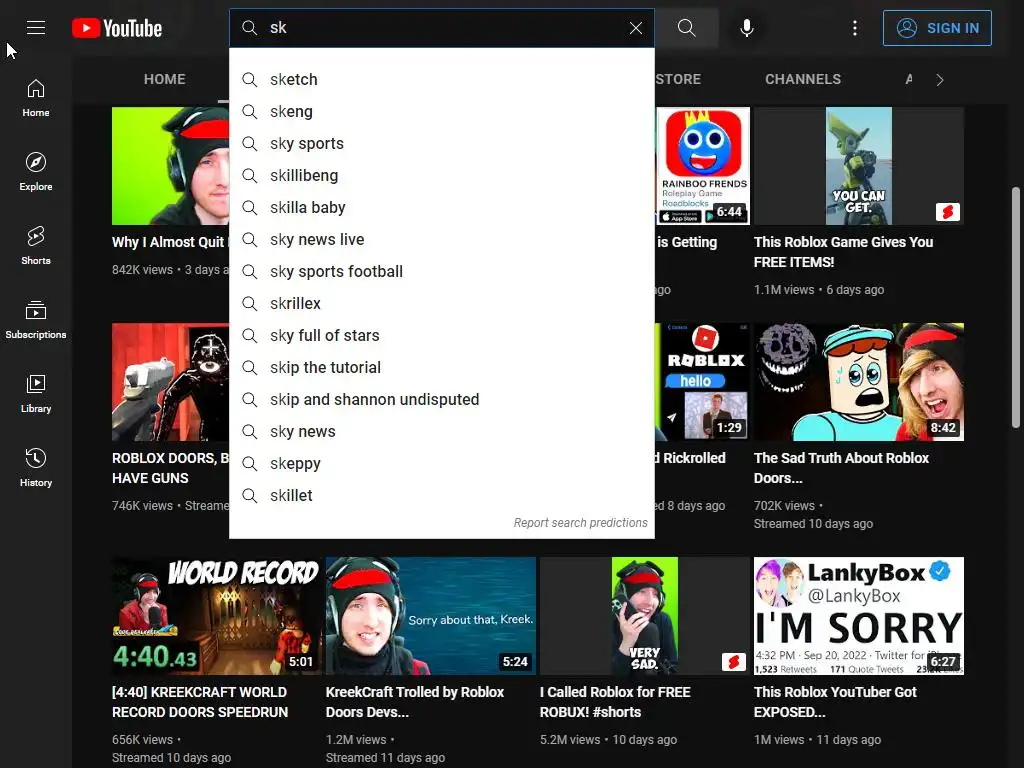Viewport: 1024px width, 768px height.
Task: Open 'This Roblox YouTuber Got EXPOSED...' title
Action: pos(835,702)
